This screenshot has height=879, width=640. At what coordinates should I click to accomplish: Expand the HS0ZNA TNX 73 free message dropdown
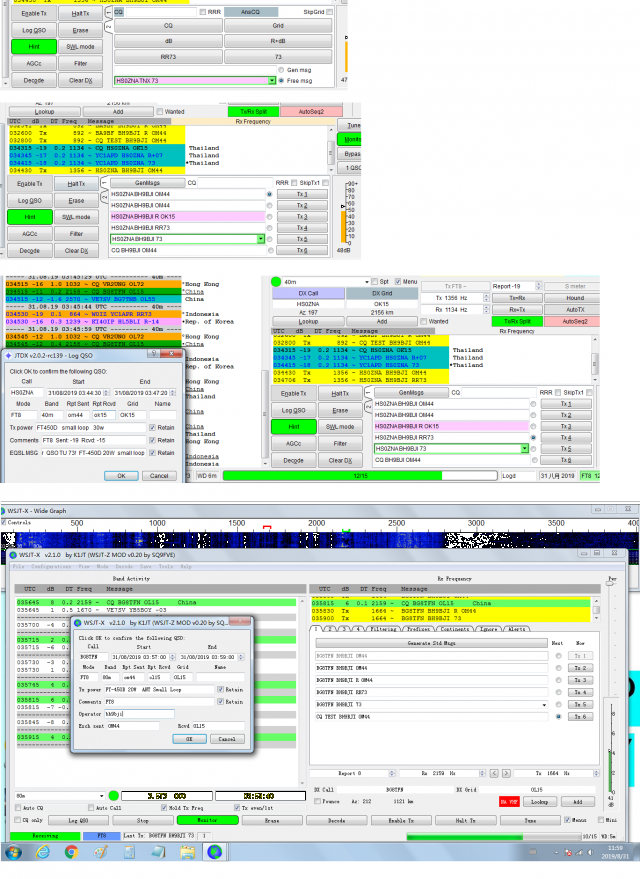(x=272, y=81)
